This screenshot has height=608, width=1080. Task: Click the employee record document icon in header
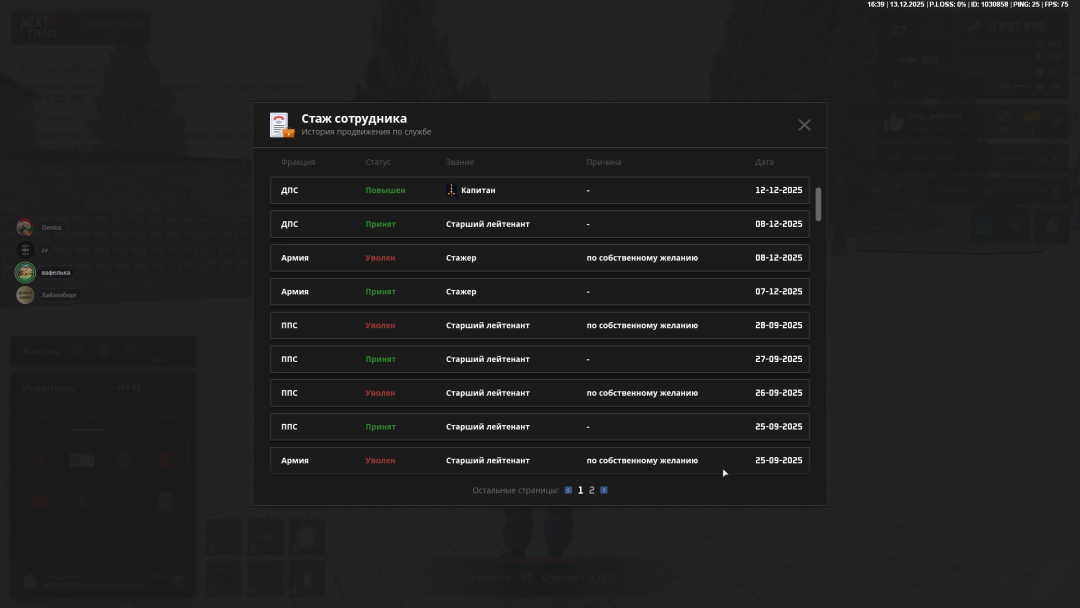281,125
